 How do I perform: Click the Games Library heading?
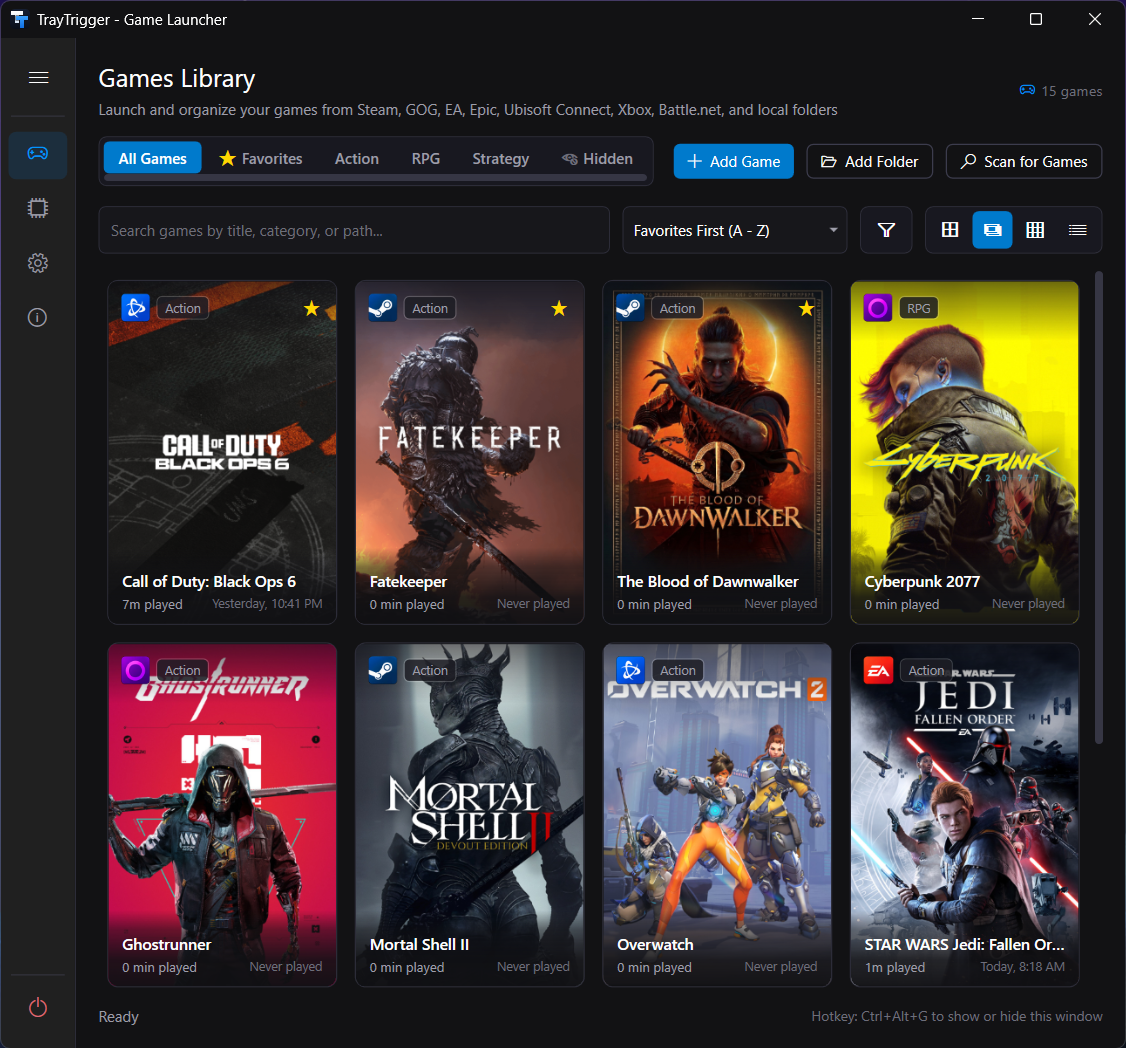point(177,78)
